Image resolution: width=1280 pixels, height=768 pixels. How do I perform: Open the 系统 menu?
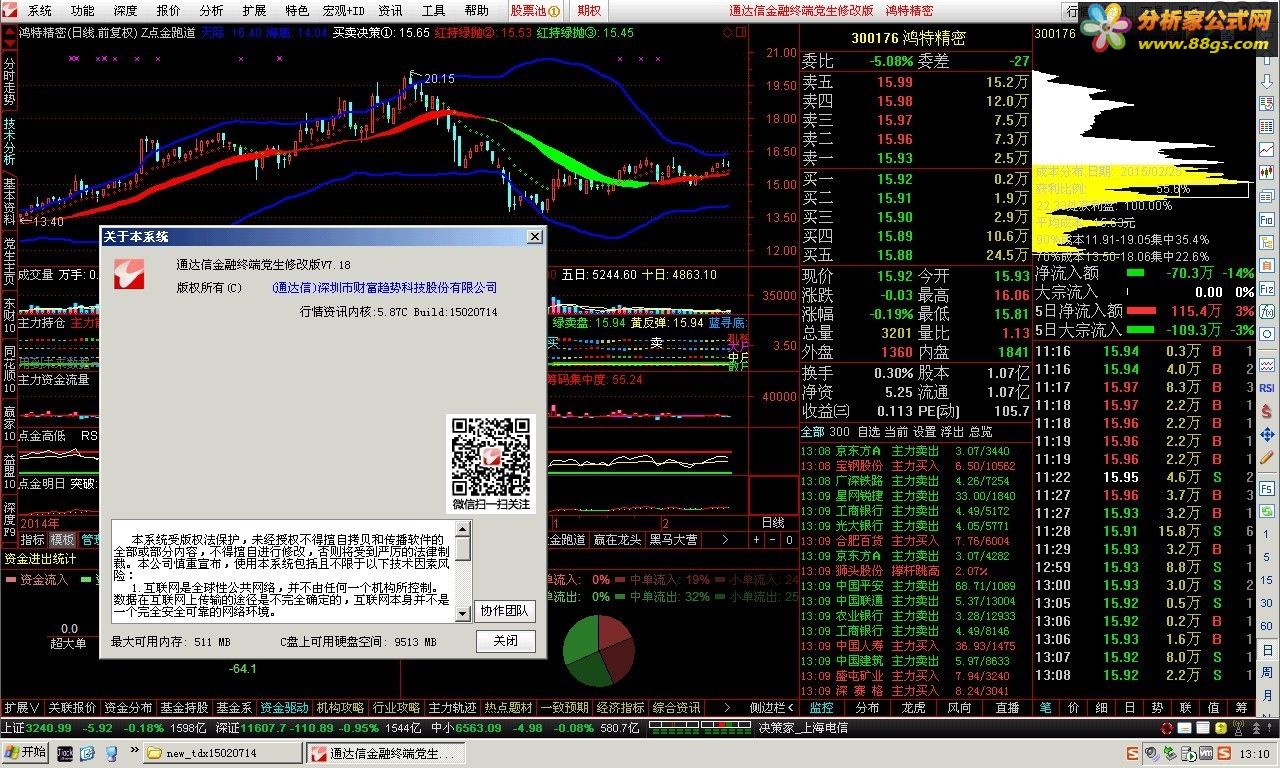tap(40, 11)
